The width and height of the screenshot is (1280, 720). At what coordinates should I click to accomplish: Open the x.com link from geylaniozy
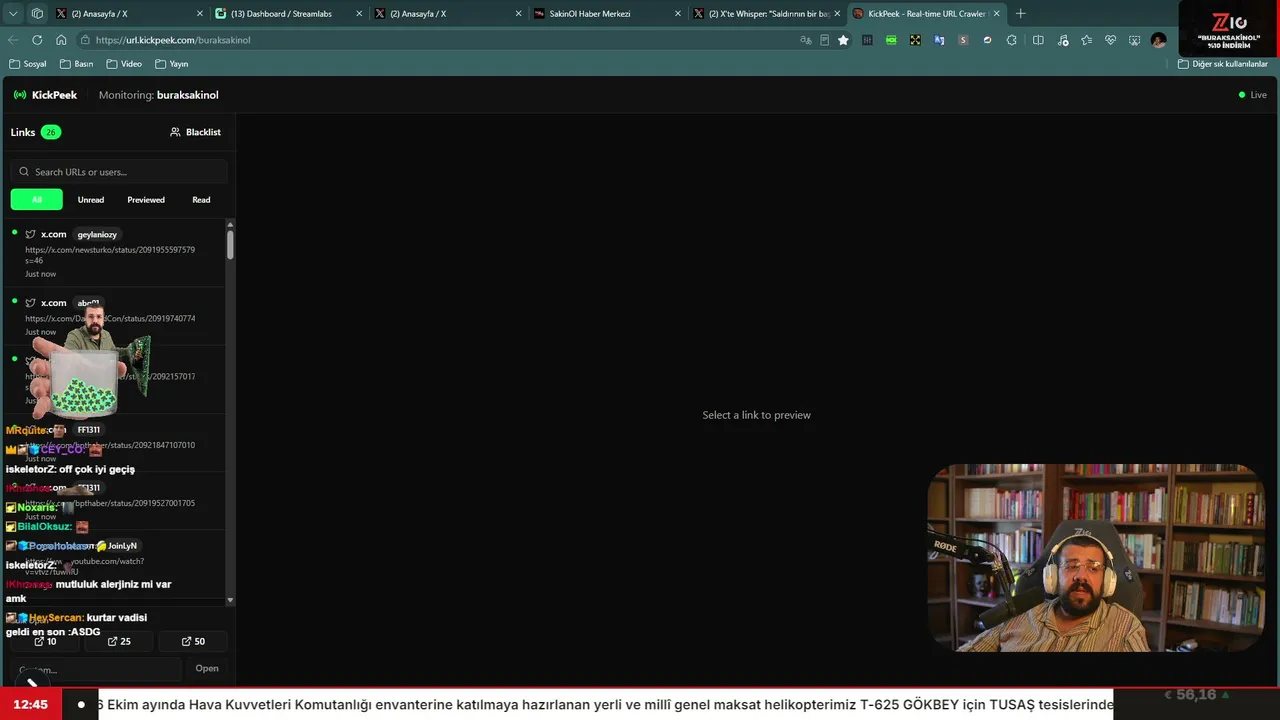tap(114, 254)
